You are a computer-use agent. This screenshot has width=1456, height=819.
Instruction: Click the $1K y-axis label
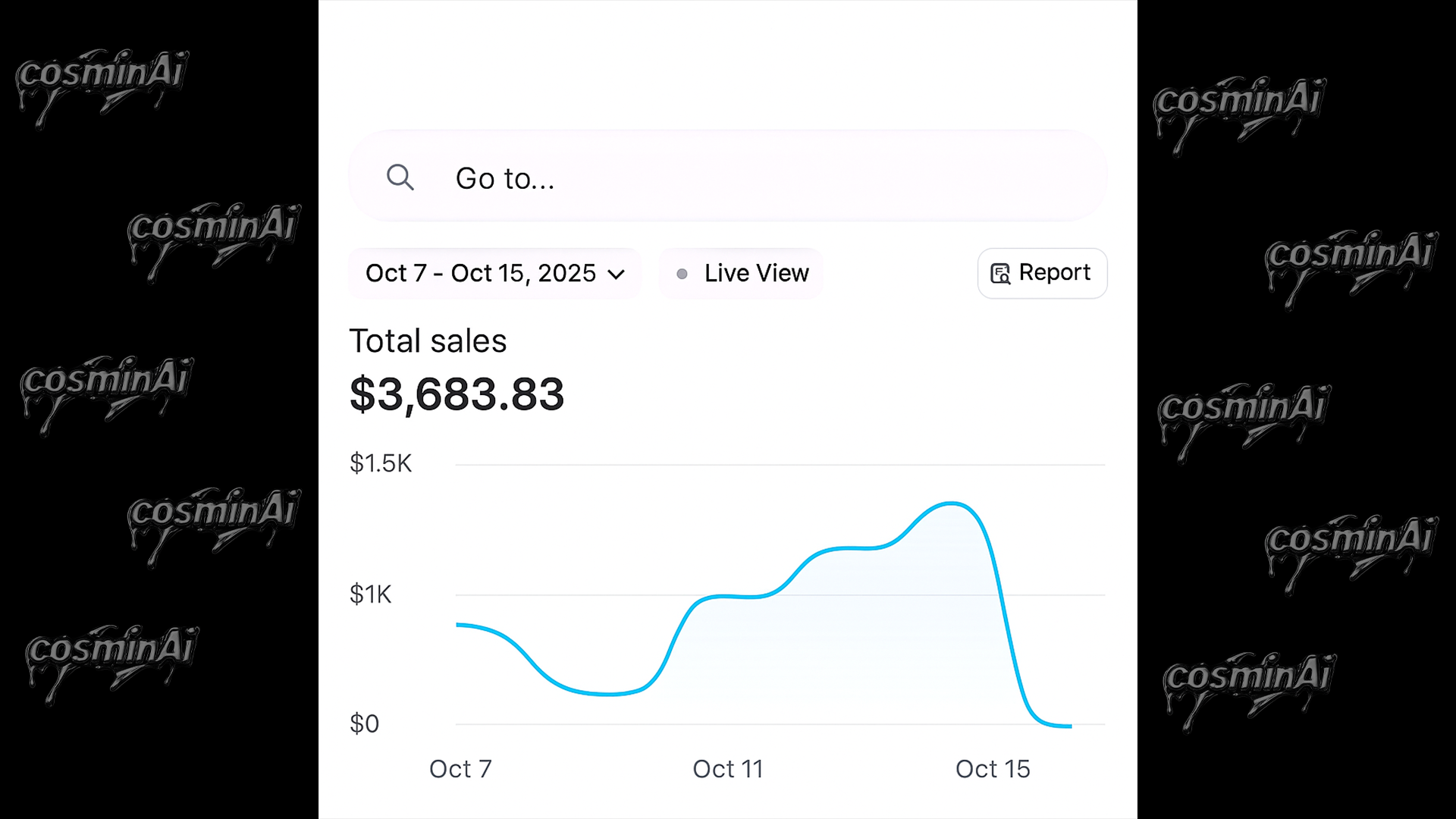click(370, 594)
